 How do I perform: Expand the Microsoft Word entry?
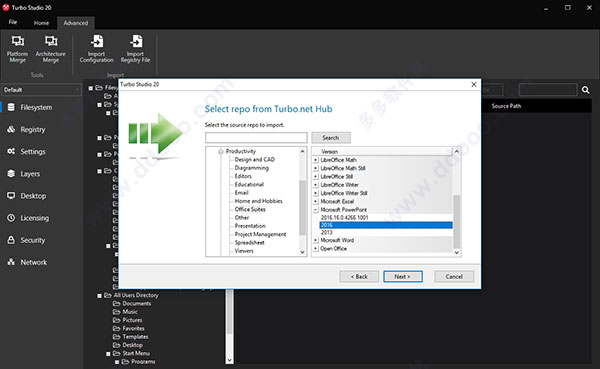tap(316, 240)
